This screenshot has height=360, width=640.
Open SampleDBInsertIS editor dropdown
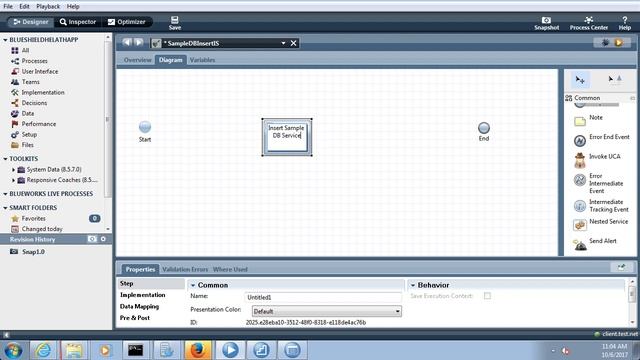(283, 43)
